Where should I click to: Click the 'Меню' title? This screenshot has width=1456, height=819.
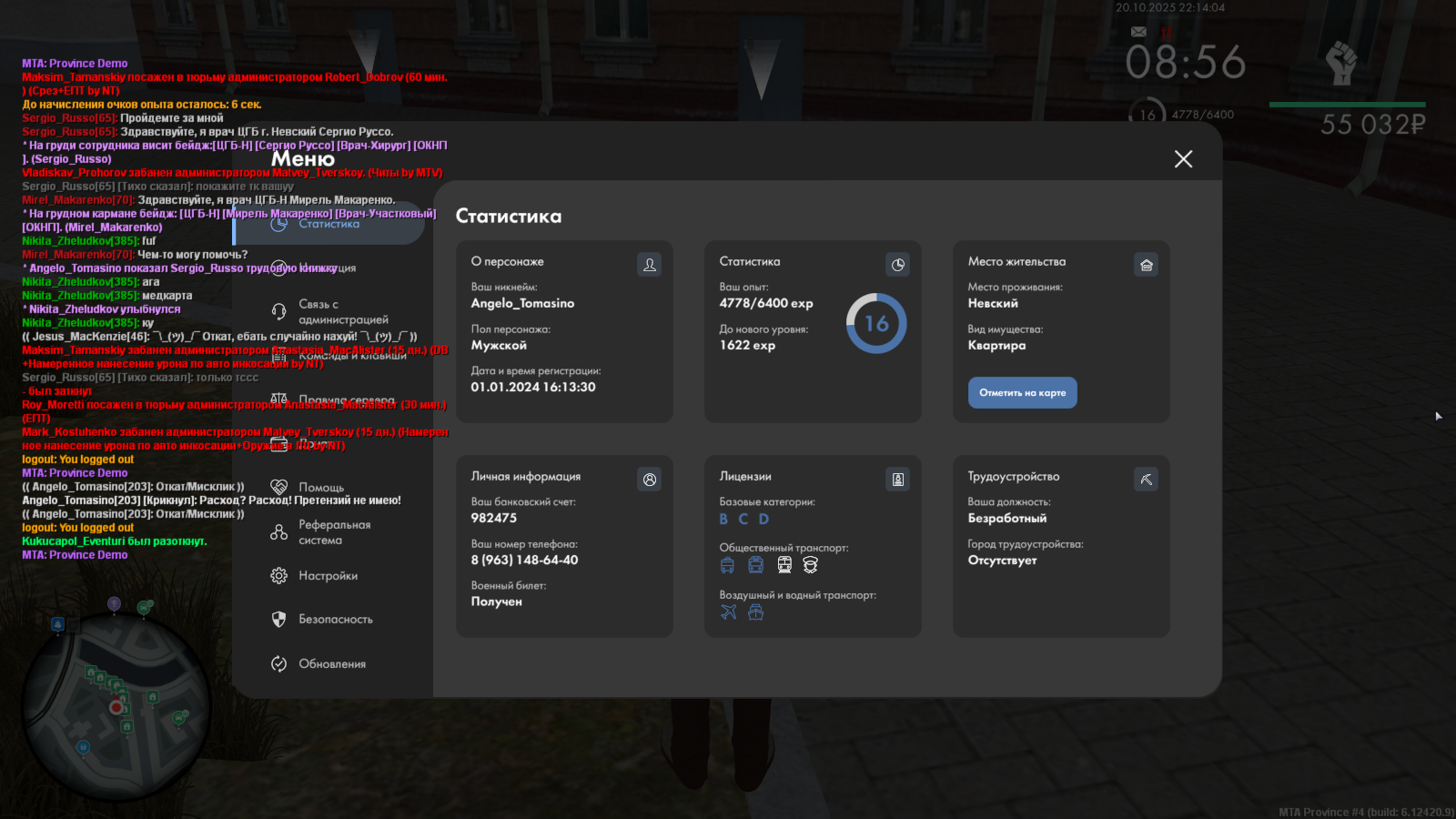[303, 158]
